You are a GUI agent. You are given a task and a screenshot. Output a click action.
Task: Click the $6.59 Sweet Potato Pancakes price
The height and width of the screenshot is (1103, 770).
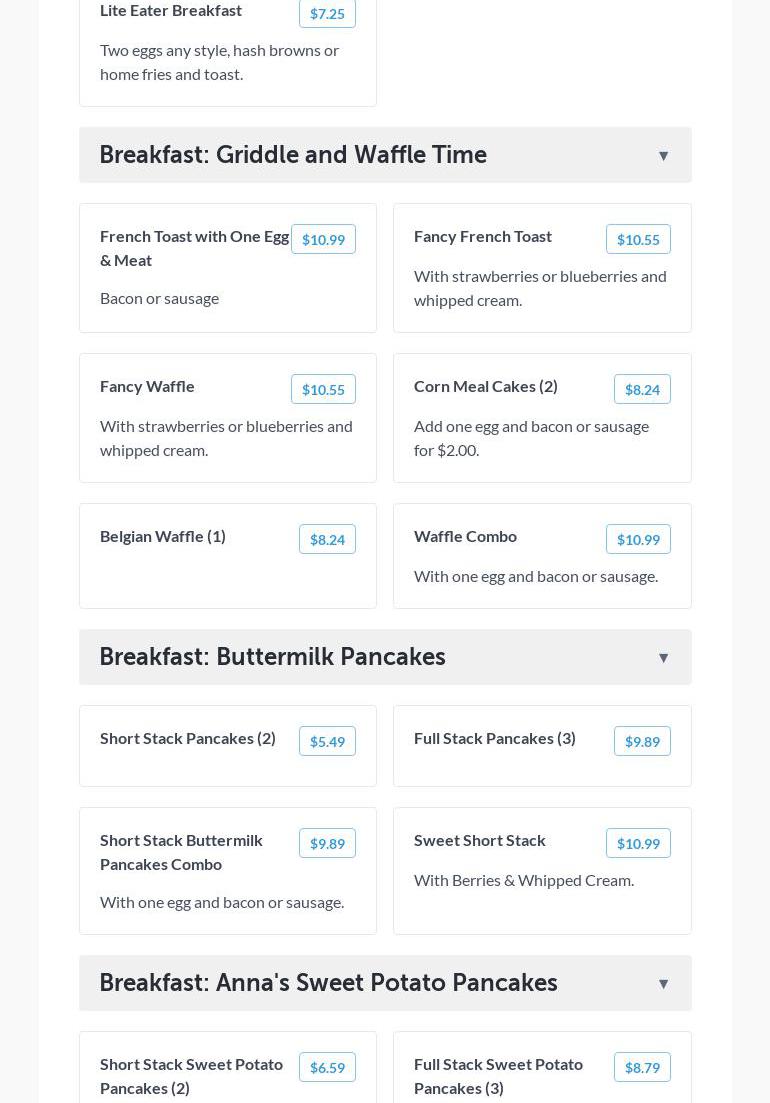pyautogui.click(x=327, y=1068)
